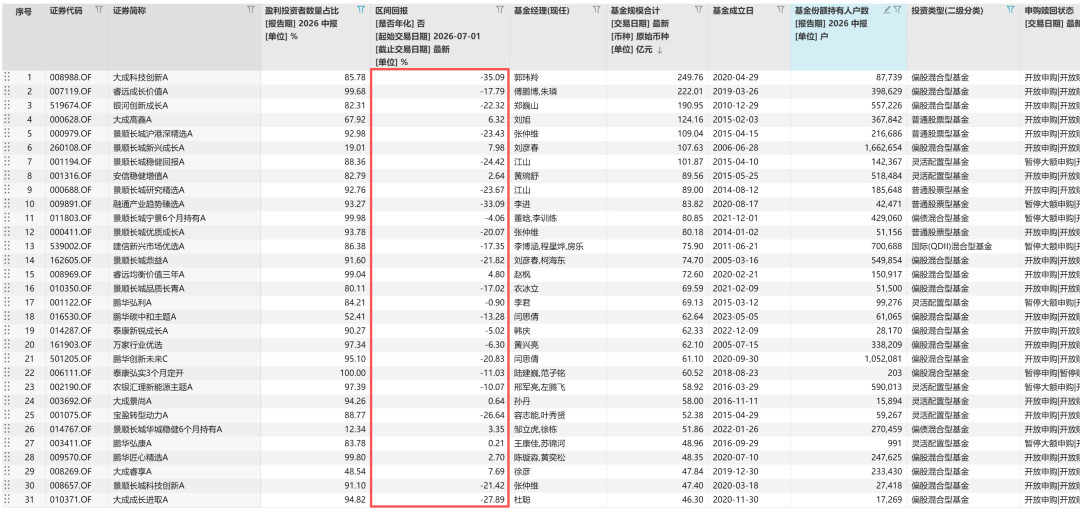Viewport: 1080px width, 508px height.
Task: Click the drag handle of row 22 泰康弘实3个月定开
Action: 8,372
